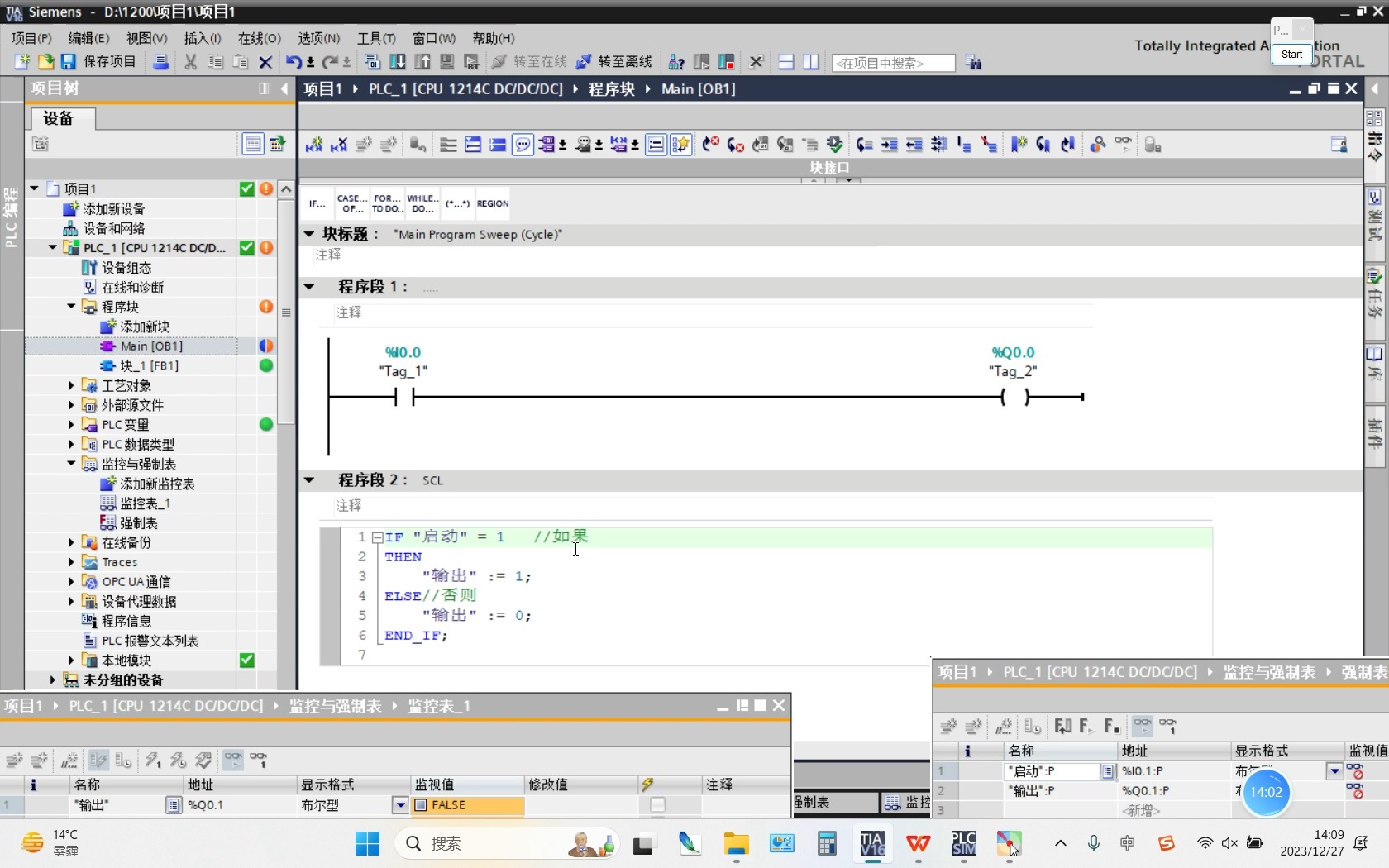Click the set bookmark icon in the editor toolbar
The image size is (1389, 868).
pyautogui.click(x=1019, y=145)
